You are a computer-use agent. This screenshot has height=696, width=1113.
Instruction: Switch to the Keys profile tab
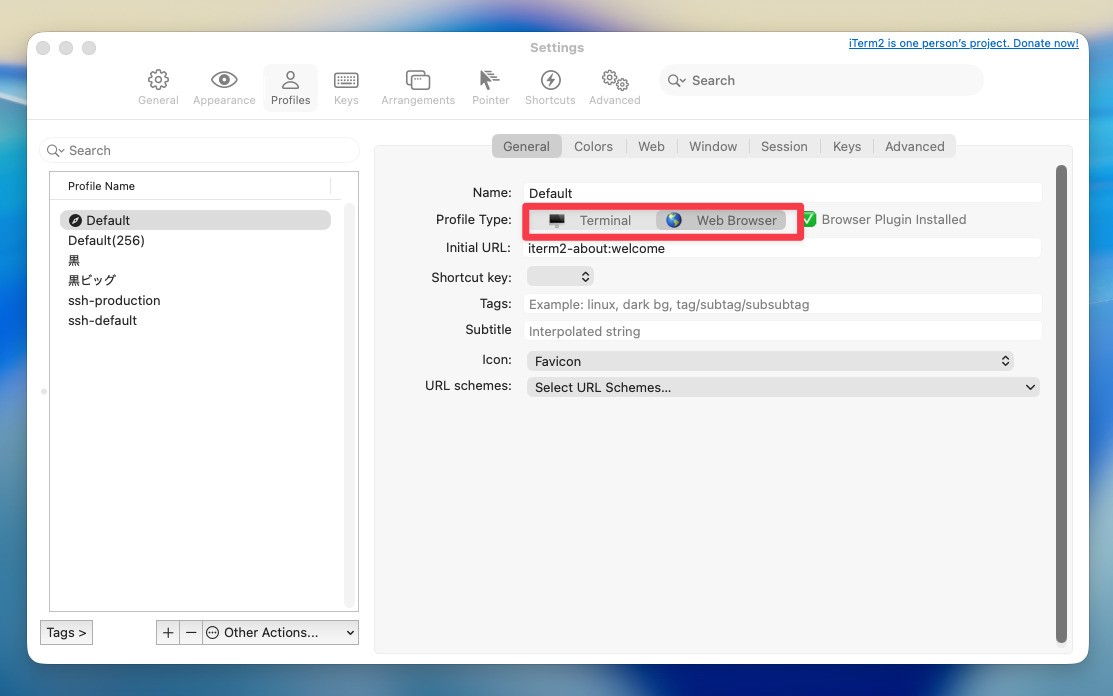[847, 146]
